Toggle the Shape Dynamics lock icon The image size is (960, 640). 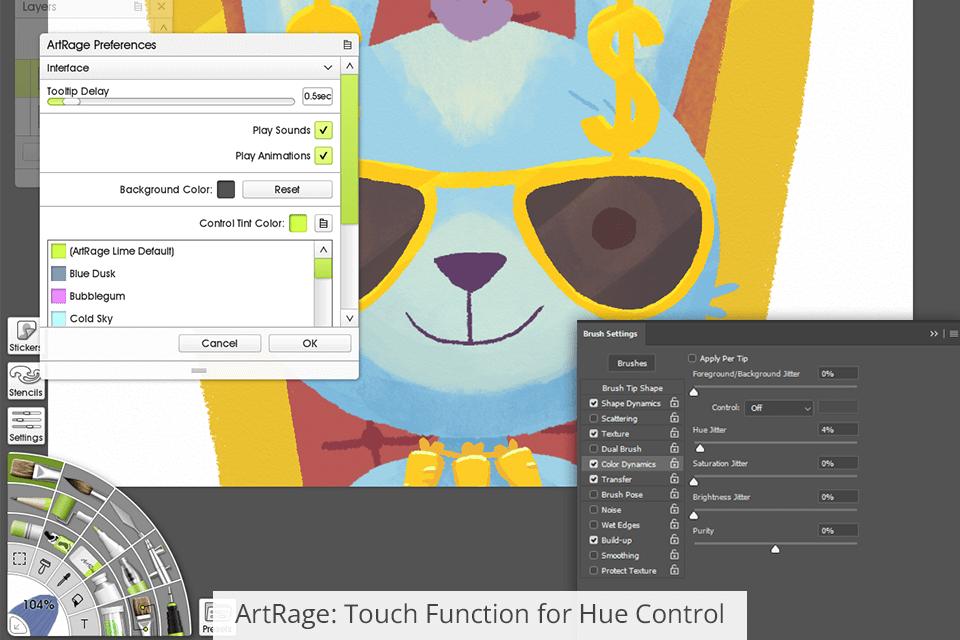[674, 402]
